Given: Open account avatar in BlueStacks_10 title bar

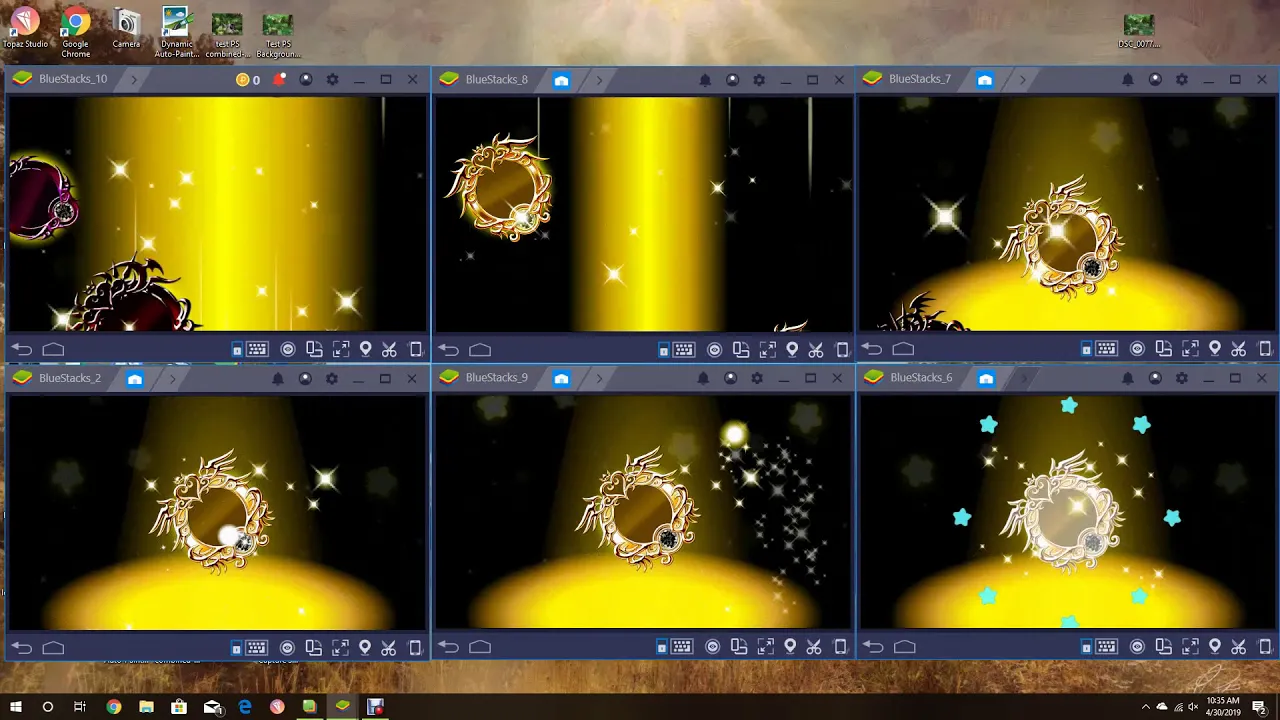Looking at the screenshot, I should pos(306,80).
